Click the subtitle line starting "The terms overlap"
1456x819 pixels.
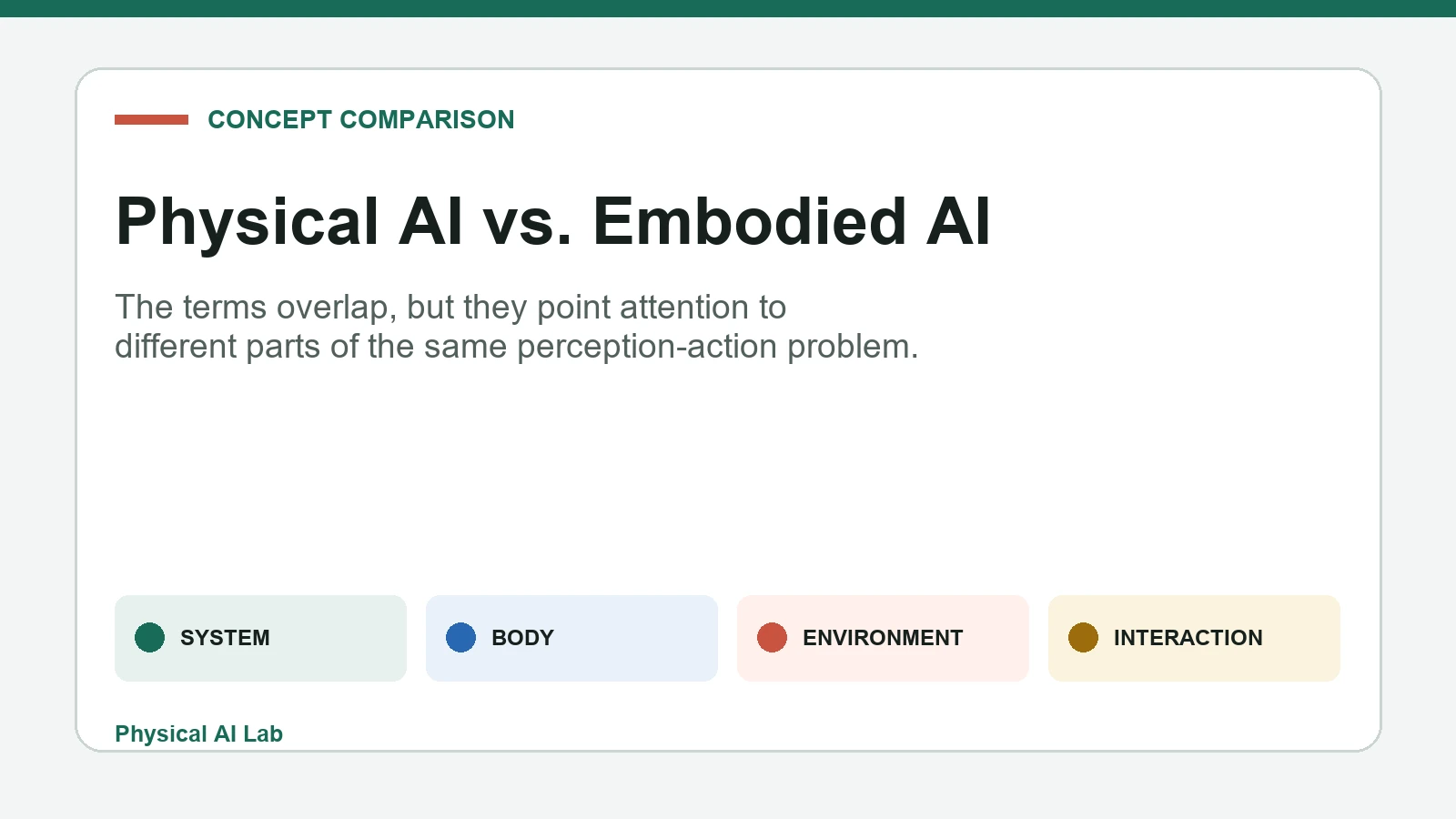coord(450,308)
